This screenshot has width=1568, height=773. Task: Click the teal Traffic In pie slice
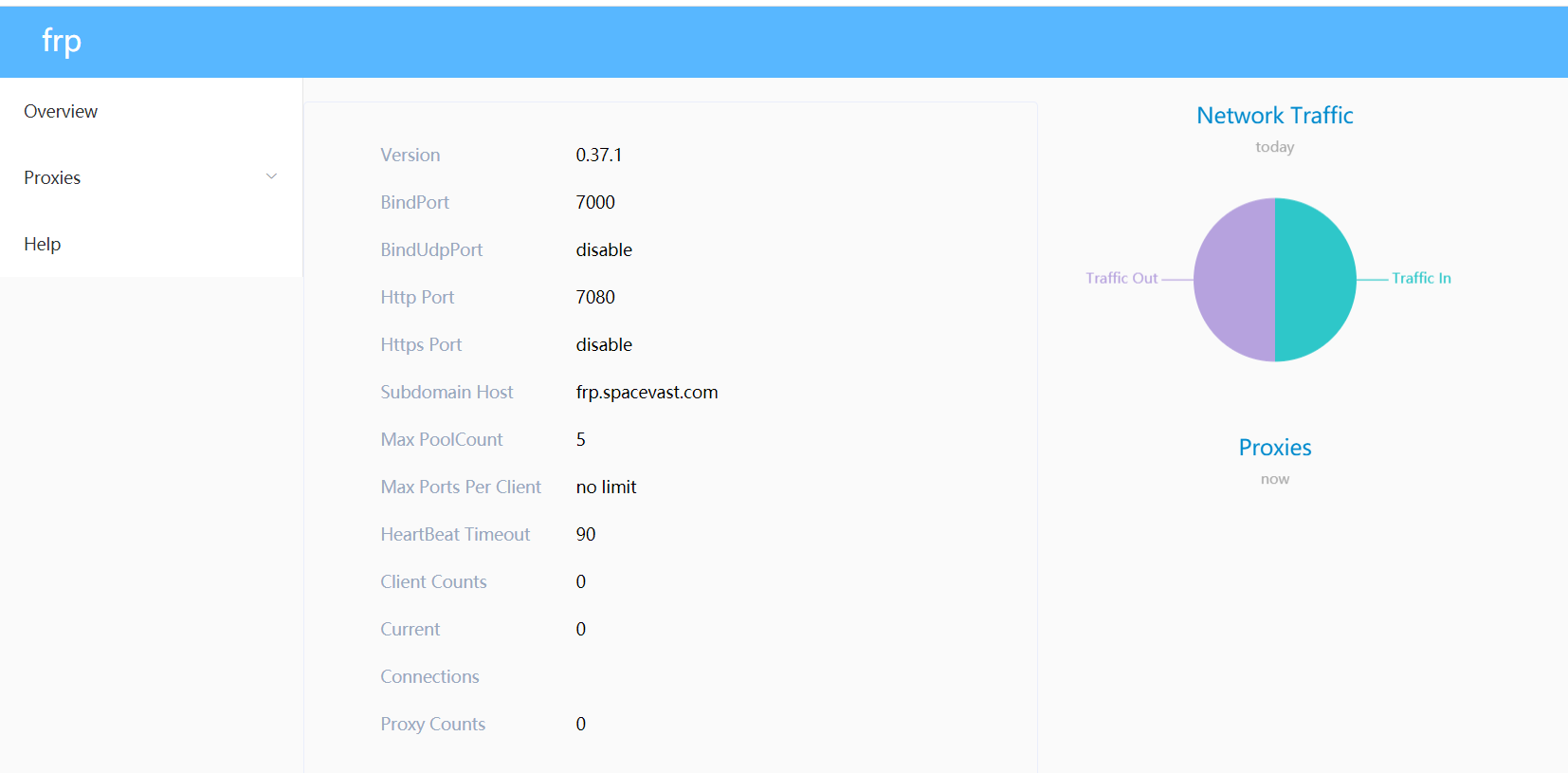[x=1318, y=280]
